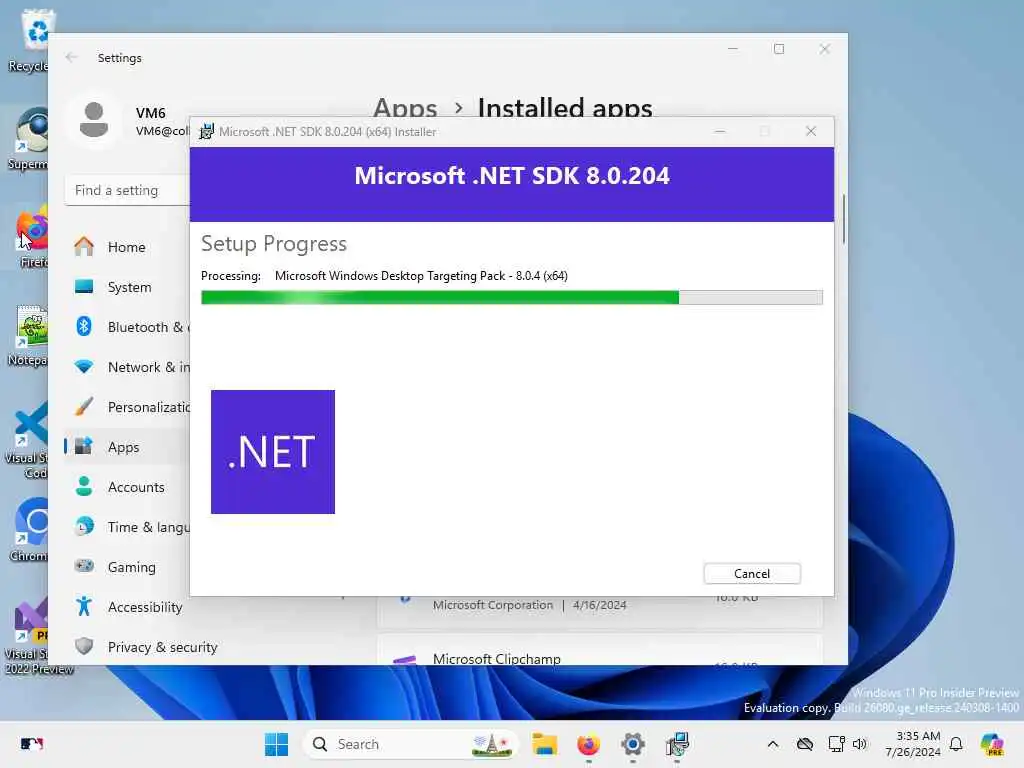Open System settings page

127,287
